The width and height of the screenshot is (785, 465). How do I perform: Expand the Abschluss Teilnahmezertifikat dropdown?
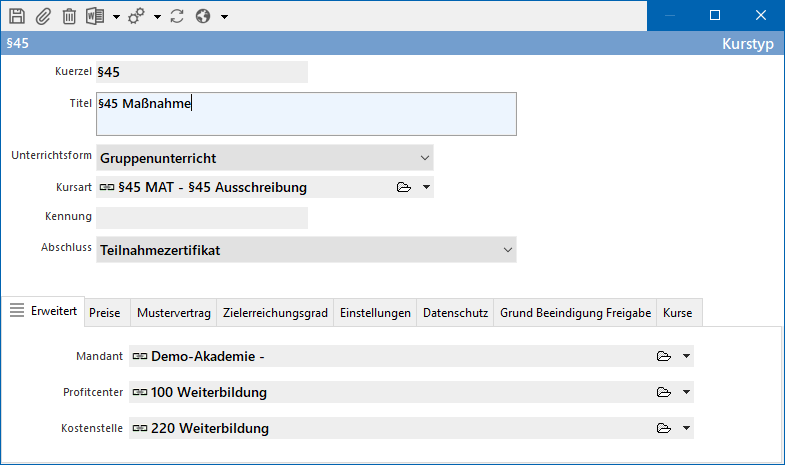[x=508, y=250]
